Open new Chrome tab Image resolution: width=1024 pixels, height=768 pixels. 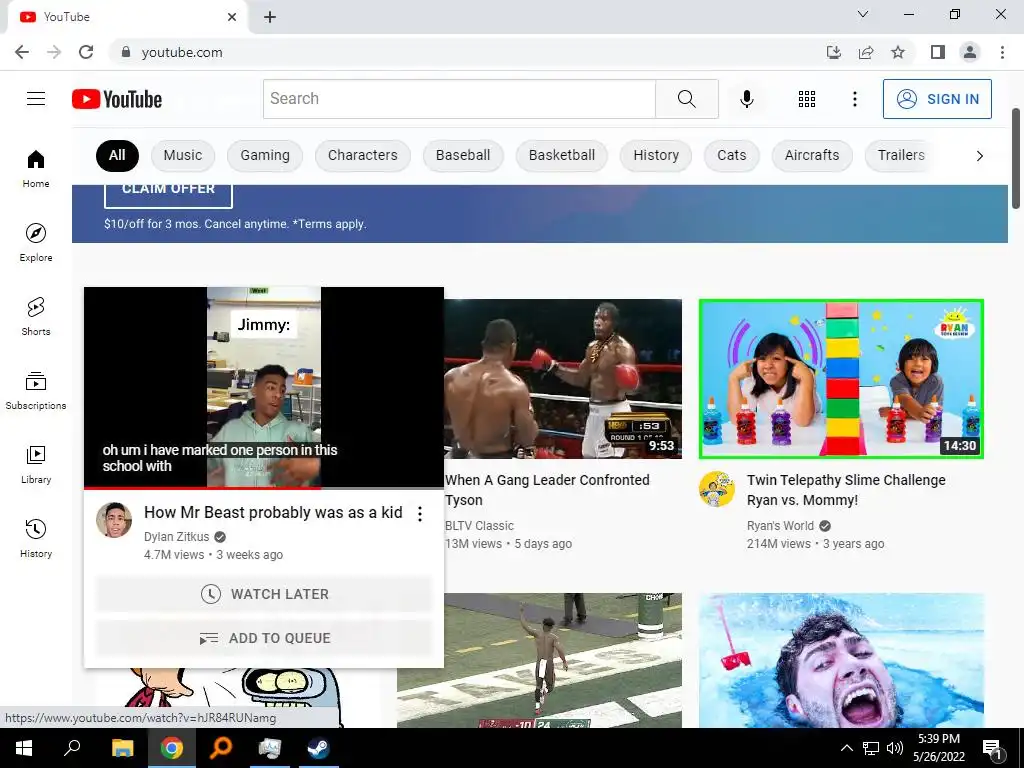coord(270,17)
